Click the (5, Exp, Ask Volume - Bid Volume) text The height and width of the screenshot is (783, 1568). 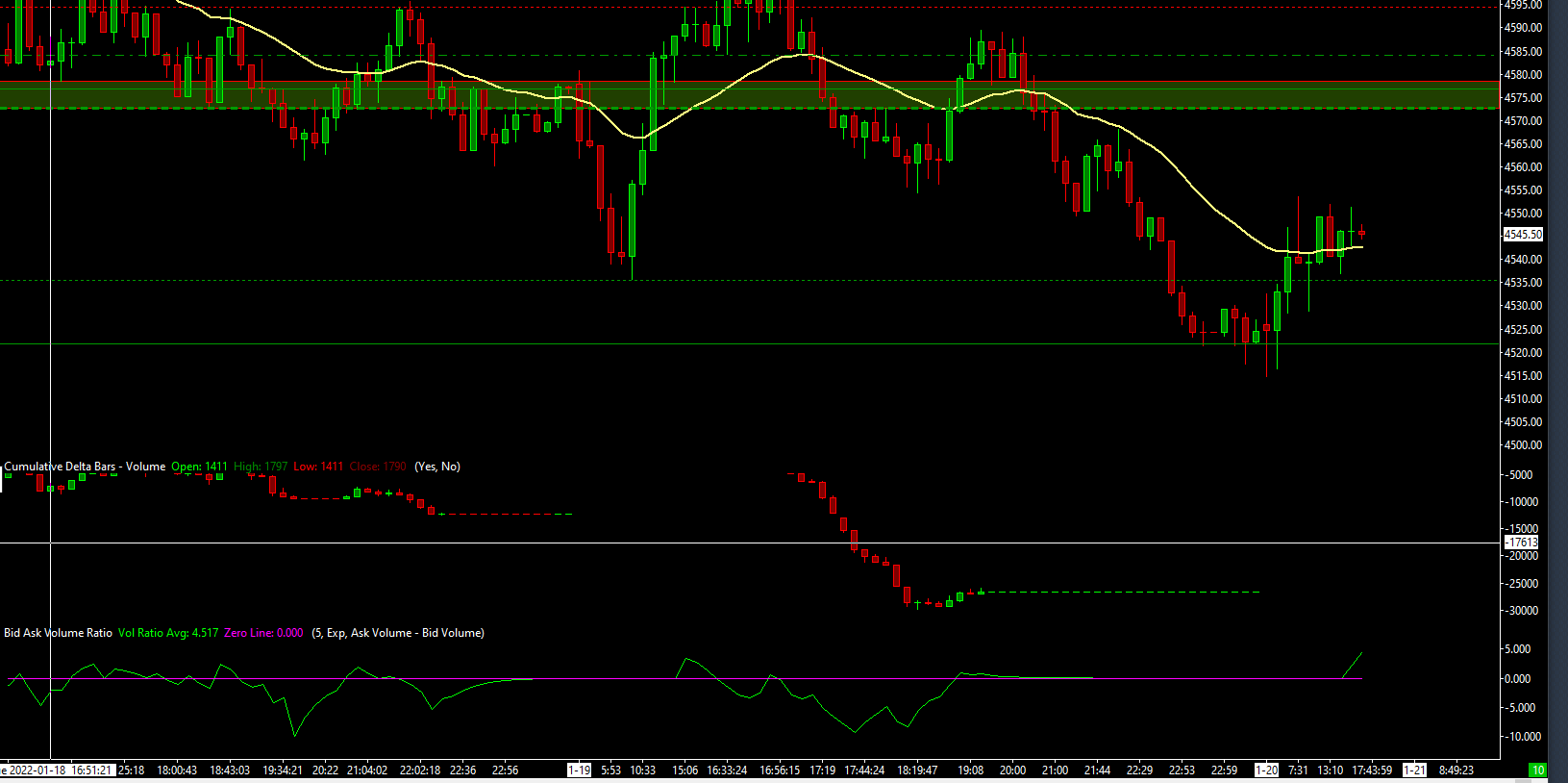398,633
